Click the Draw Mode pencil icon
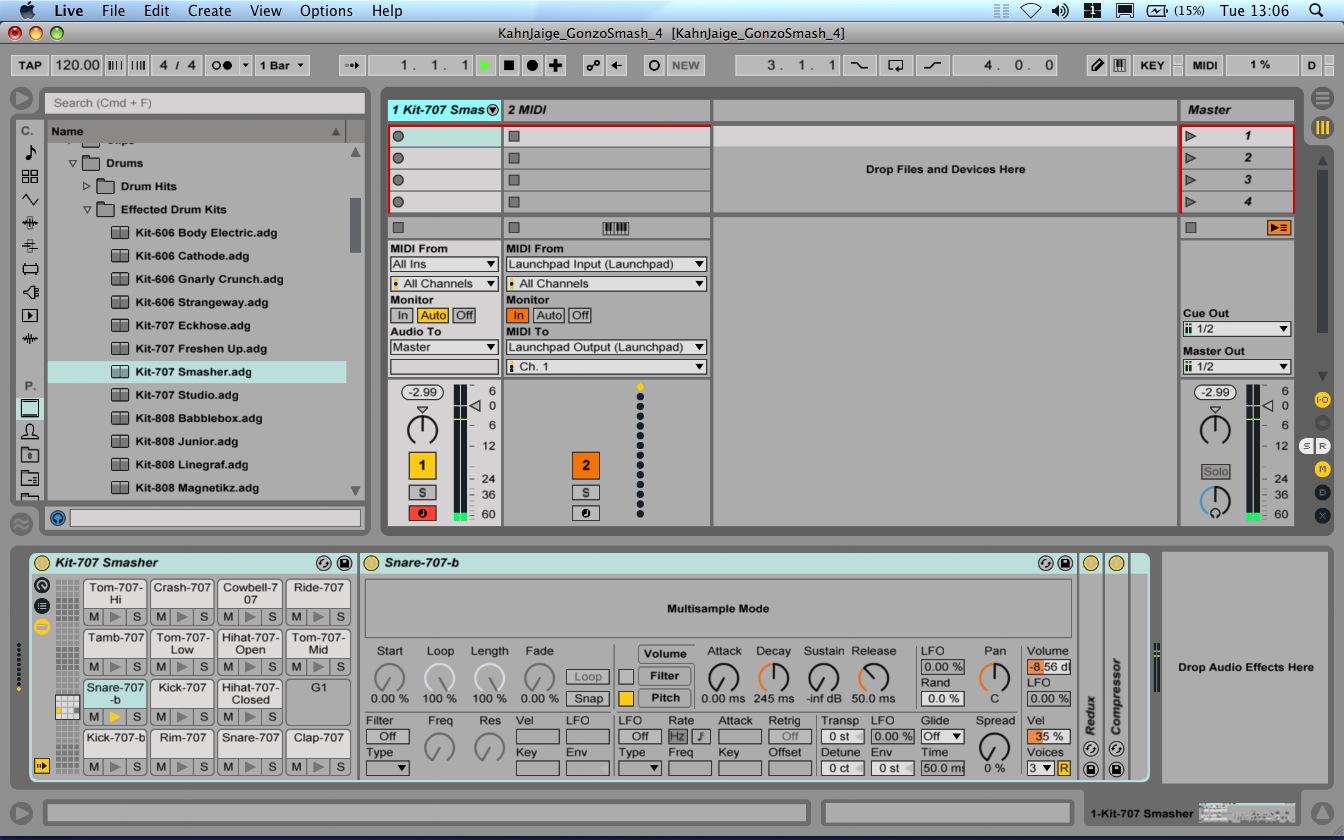The height and width of the screenshot is (840, 1344). [1097, 65]
